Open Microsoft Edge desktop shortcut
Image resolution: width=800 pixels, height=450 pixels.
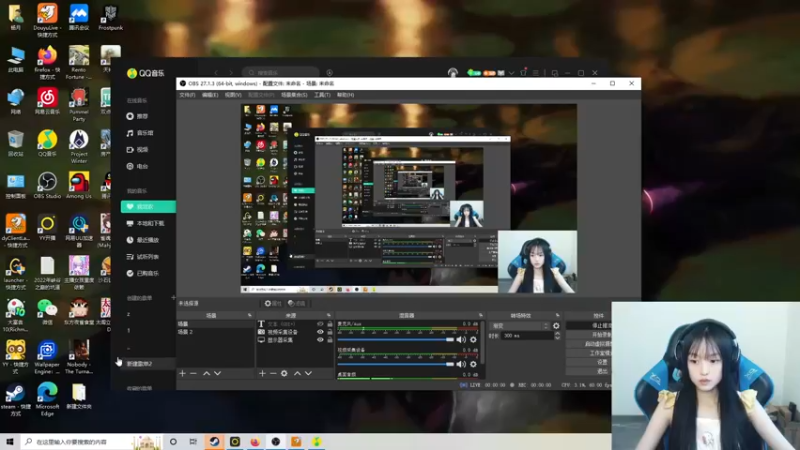pyautogui.click(x=47, y=399)
